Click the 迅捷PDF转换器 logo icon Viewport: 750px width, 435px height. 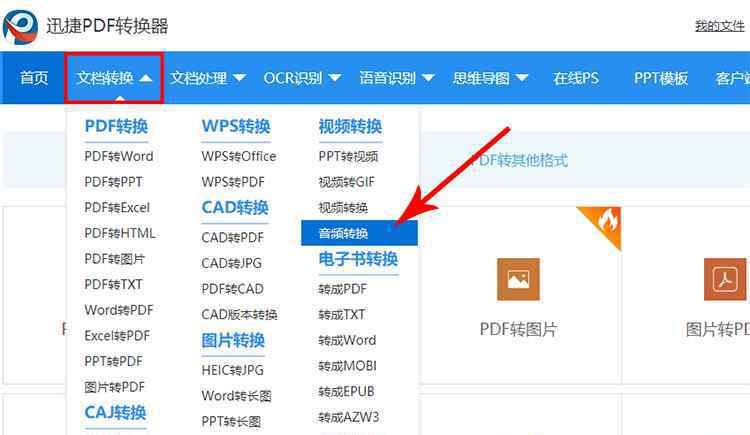pyautogui.click(x=20, y=26)
